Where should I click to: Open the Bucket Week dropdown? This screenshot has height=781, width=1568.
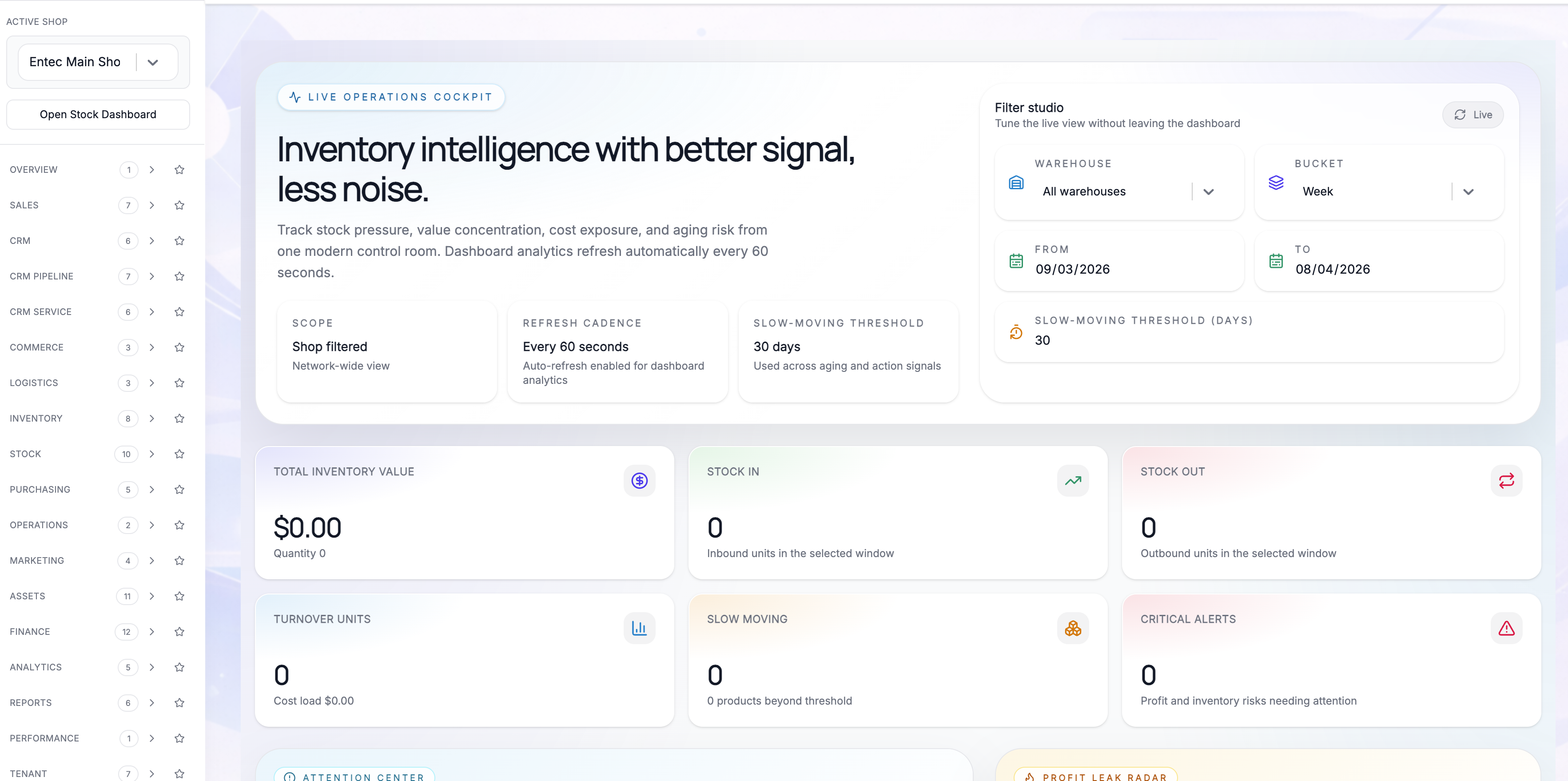tap(1468, 191)
